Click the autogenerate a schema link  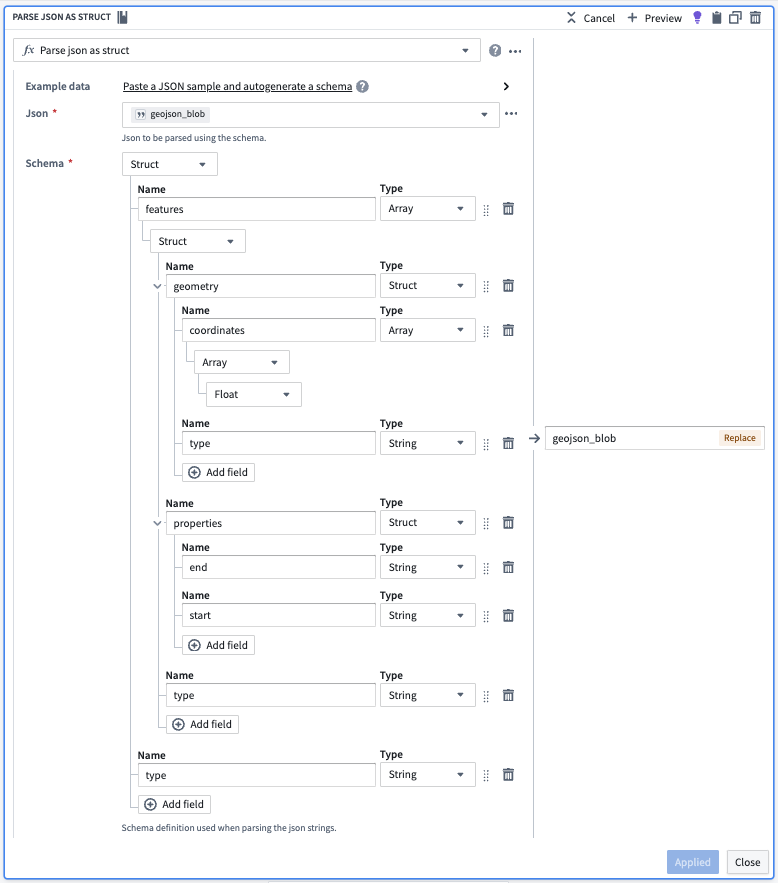point(238,86)
